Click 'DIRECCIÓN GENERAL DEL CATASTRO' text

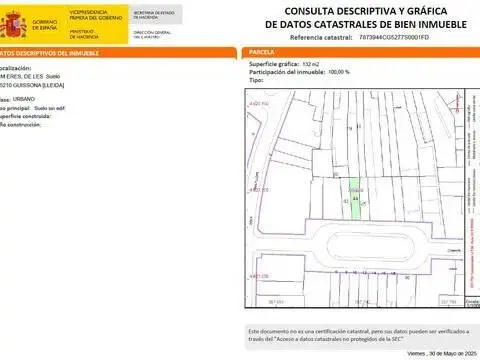(152, 35)
